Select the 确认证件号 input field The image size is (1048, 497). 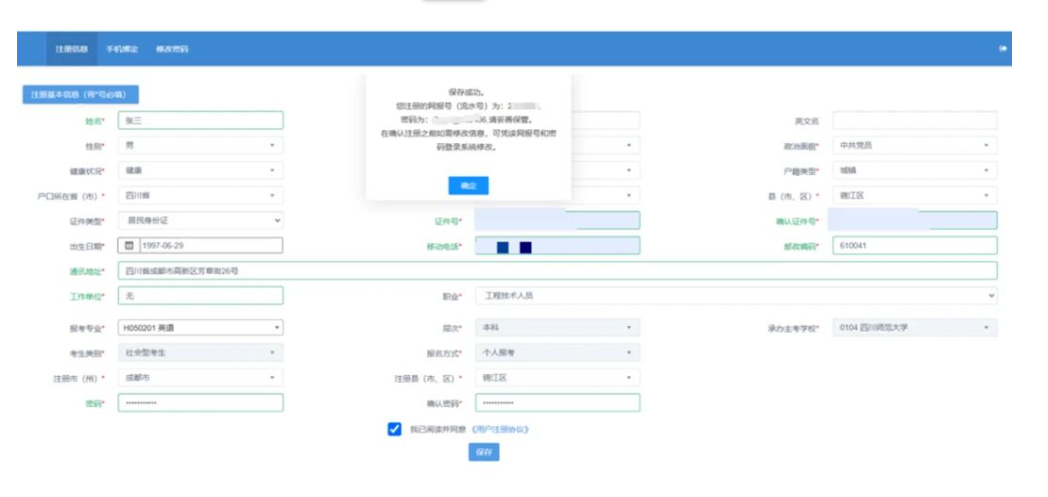(x=915, y=220)
